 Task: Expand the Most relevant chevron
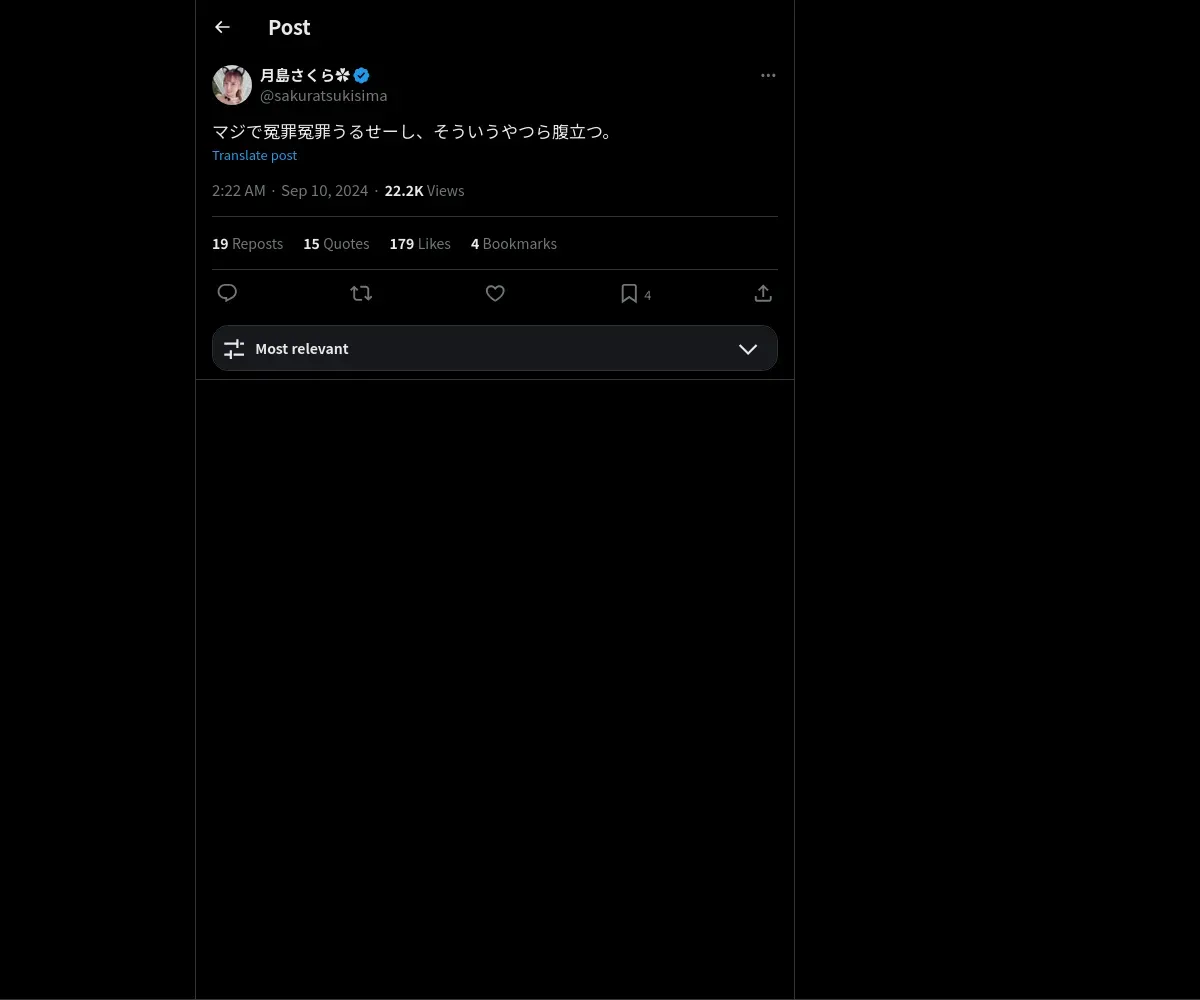click(x=748, y=348)
